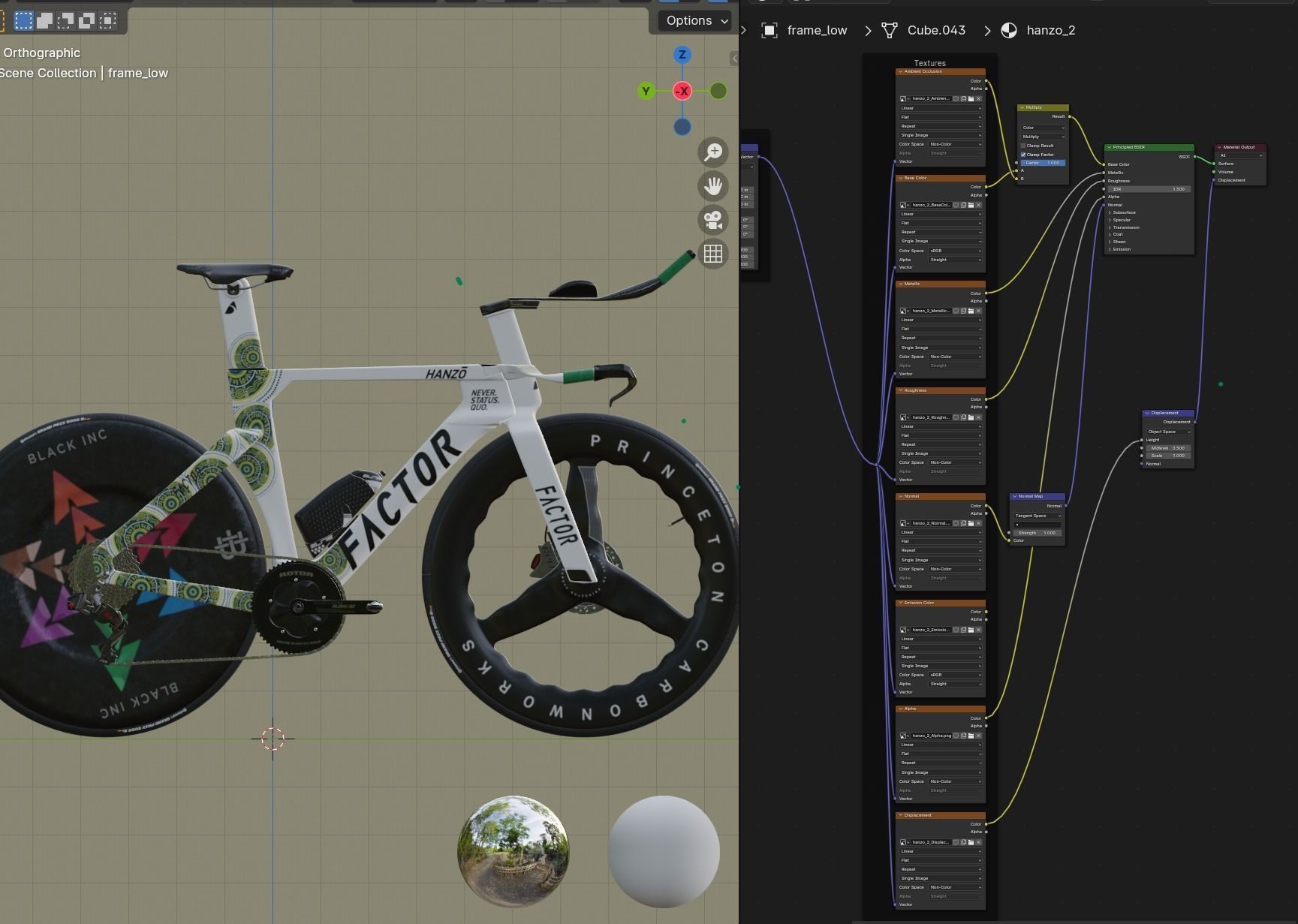Click the grey matcap preview sphere
Image resolution: width=1298 pixels, height=924 pixels.
click(x=664, y=852)
